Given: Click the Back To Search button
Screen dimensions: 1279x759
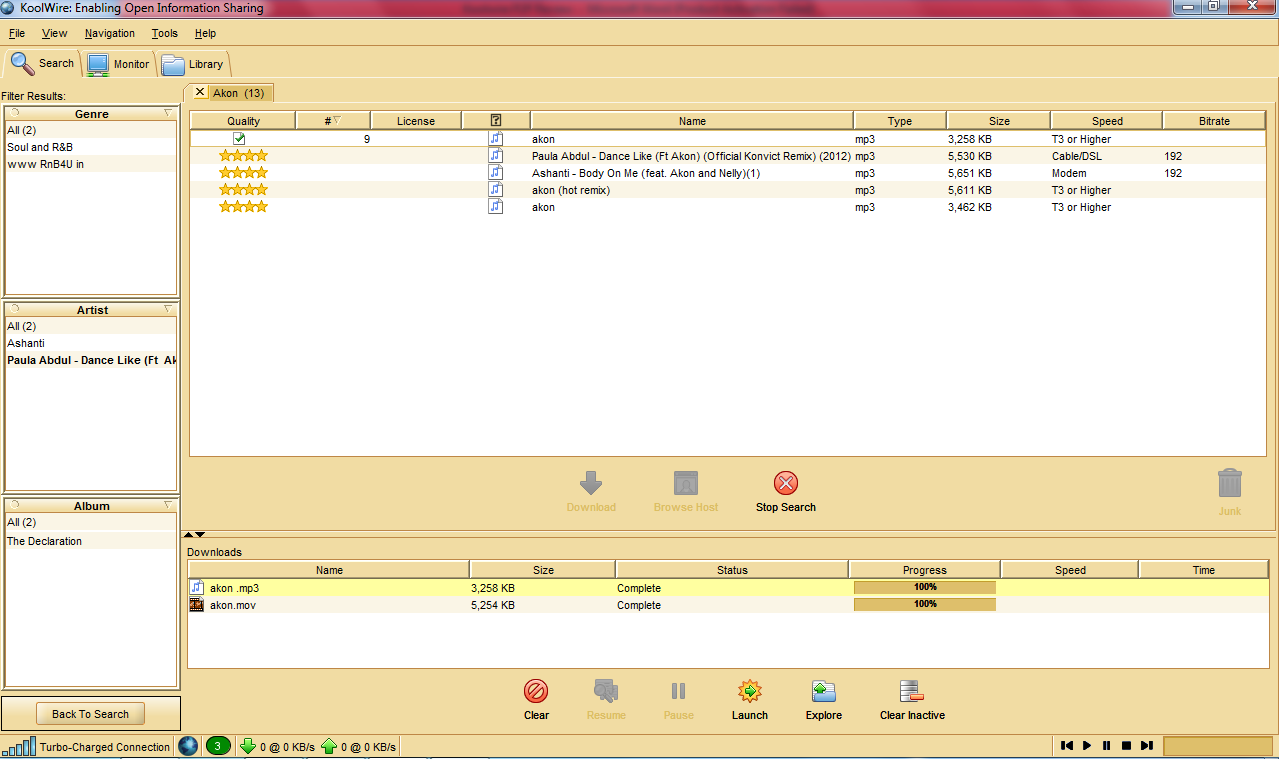Looking at the screenshot, I should pyautogui.click(x=90, y=714).
